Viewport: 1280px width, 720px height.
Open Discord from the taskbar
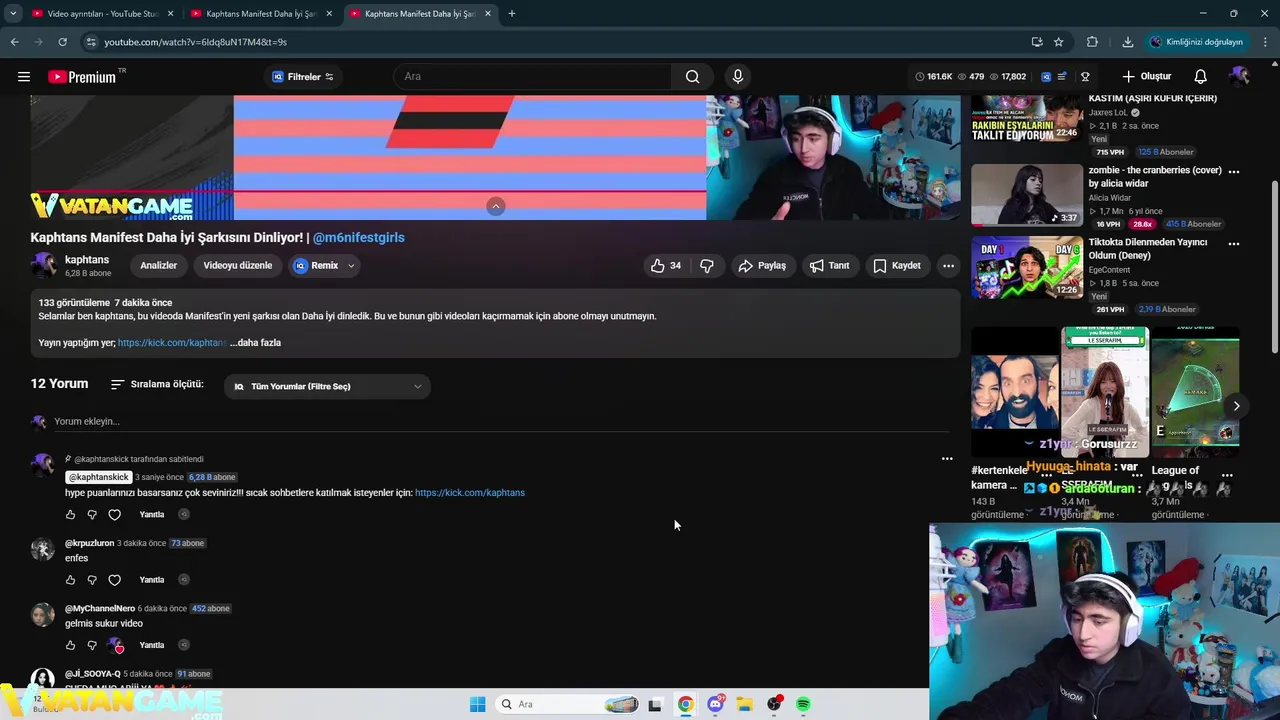[716, 704]
